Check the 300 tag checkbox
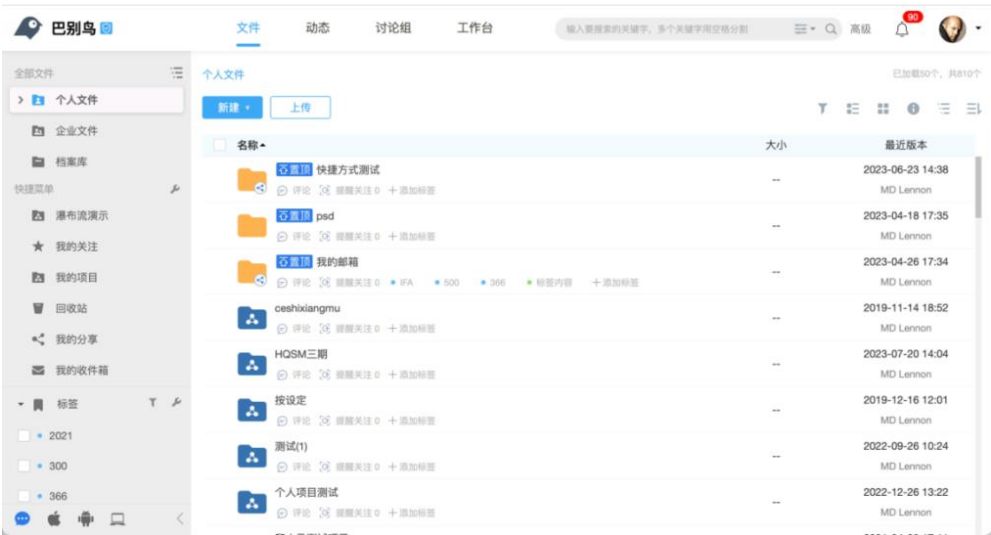 (x=24, y=466)
